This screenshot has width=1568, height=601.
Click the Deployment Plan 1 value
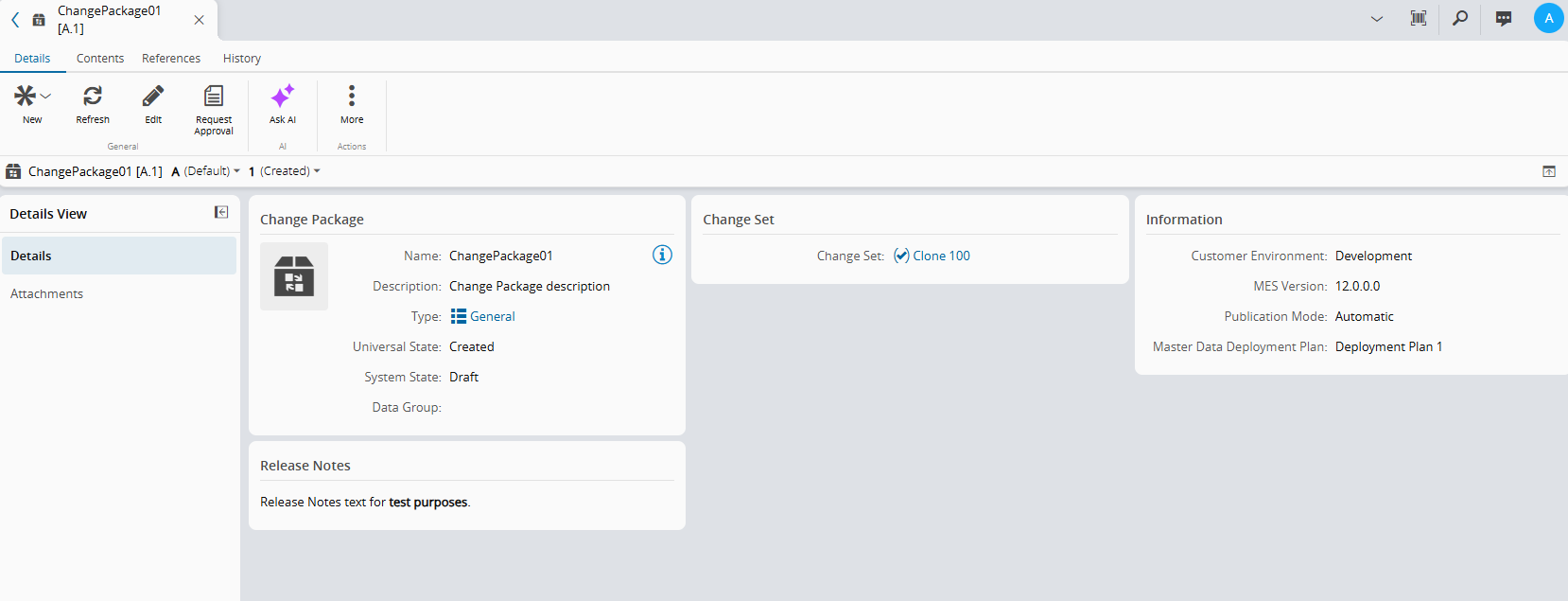1388,346
